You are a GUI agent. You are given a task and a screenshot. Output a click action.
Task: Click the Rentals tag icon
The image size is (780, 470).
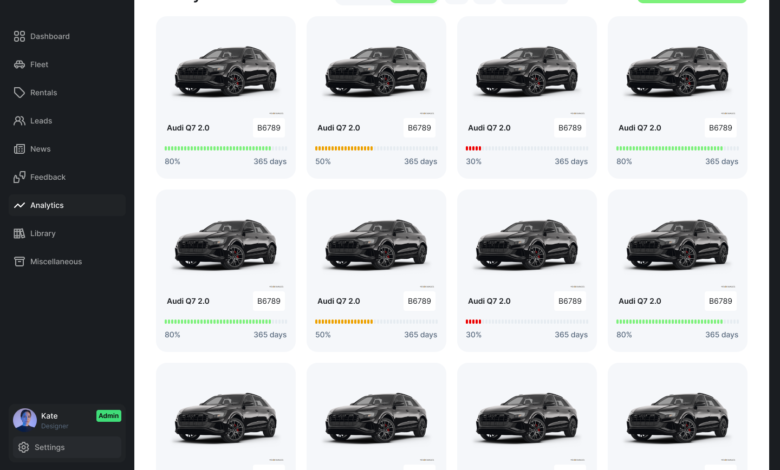20,93
